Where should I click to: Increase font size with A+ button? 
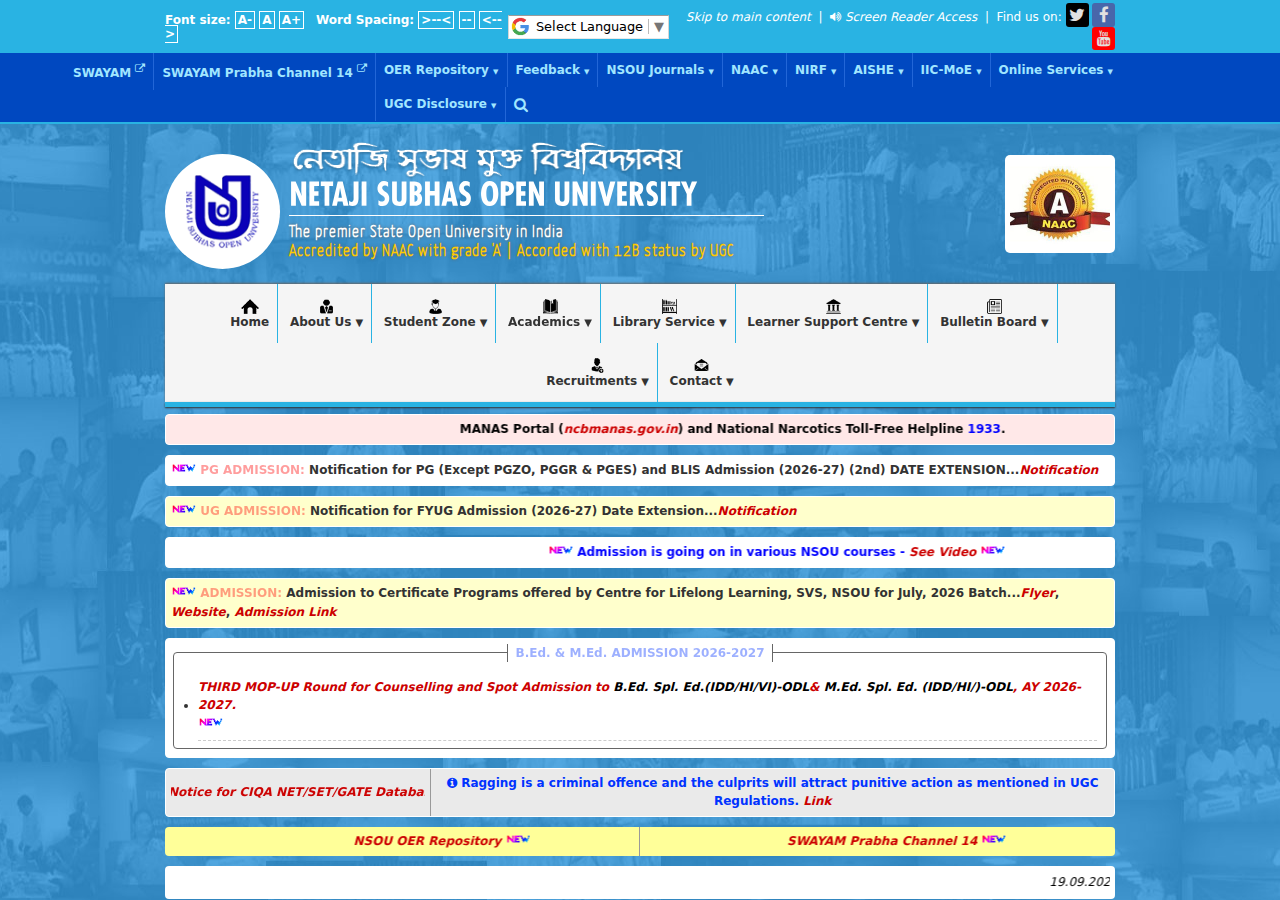[x=291, y=20]
